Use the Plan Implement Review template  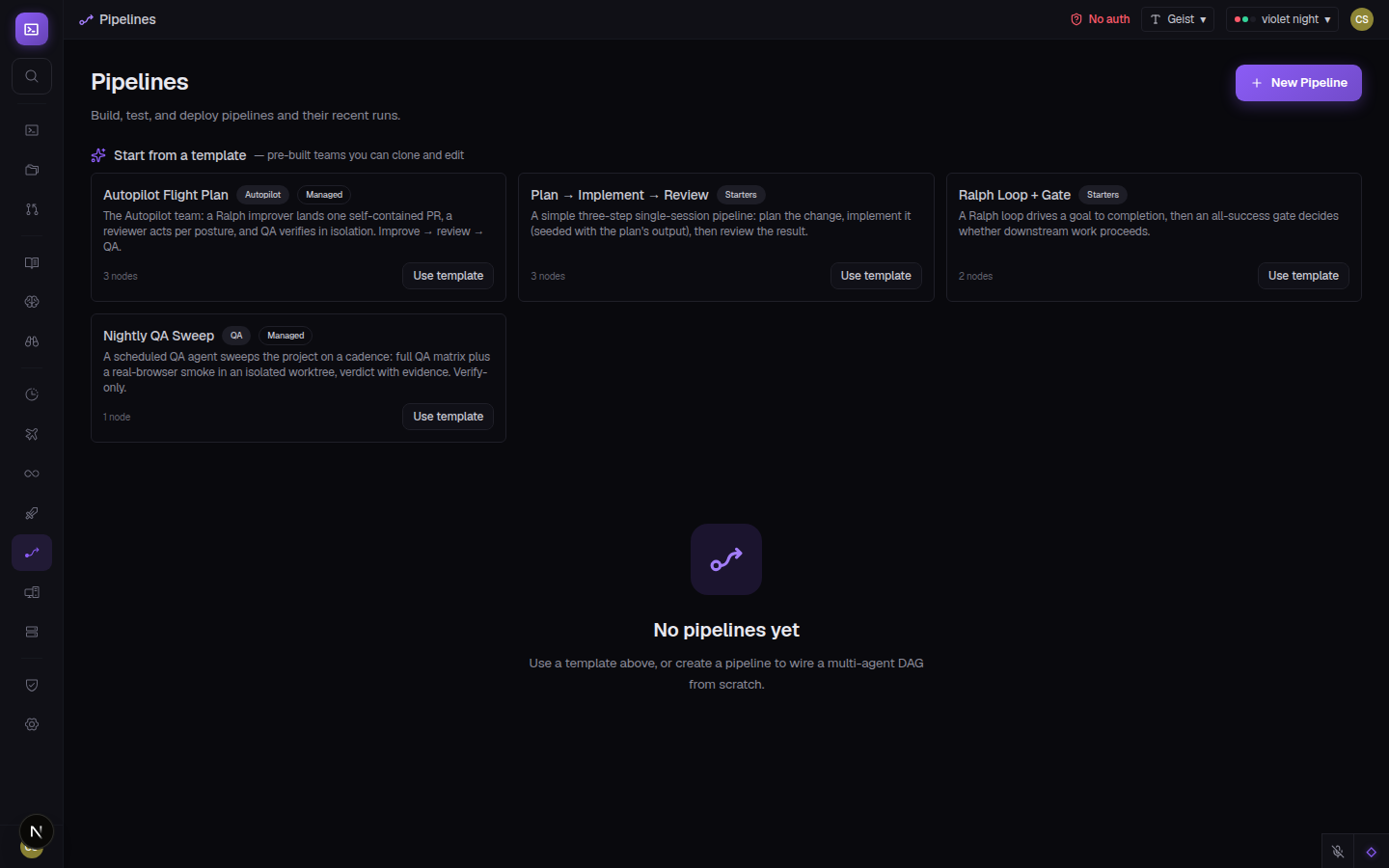(876, 276)
